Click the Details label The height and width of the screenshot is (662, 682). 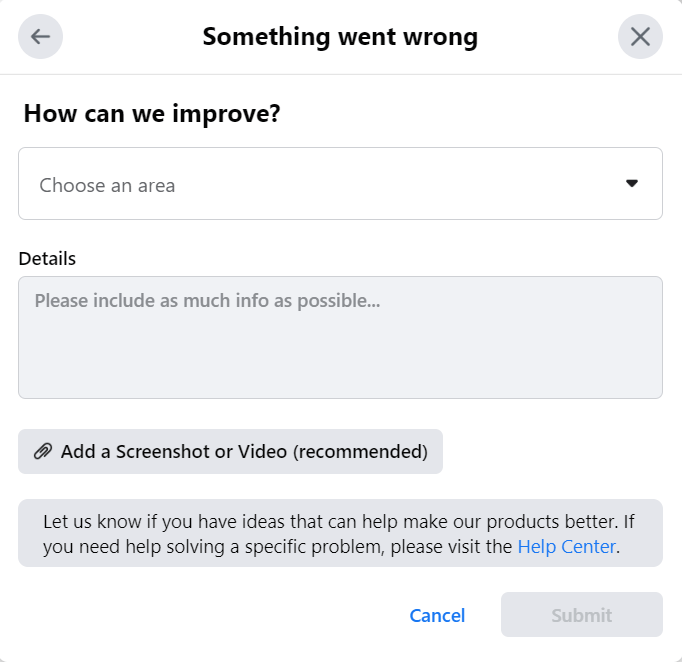coord(47,259)
